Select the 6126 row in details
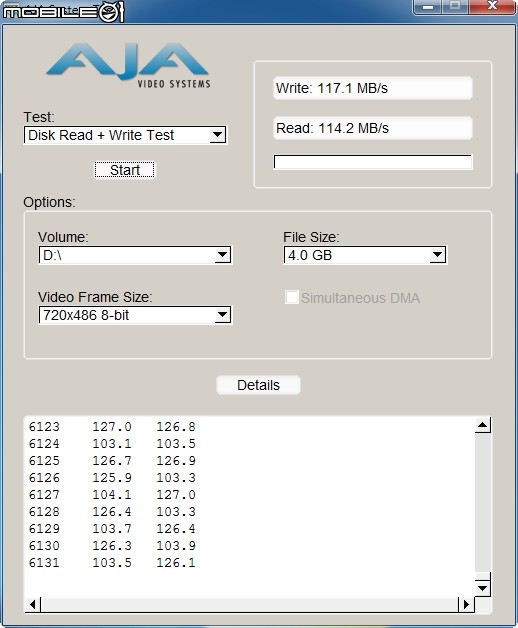518x628 pixels. (112, 478)
